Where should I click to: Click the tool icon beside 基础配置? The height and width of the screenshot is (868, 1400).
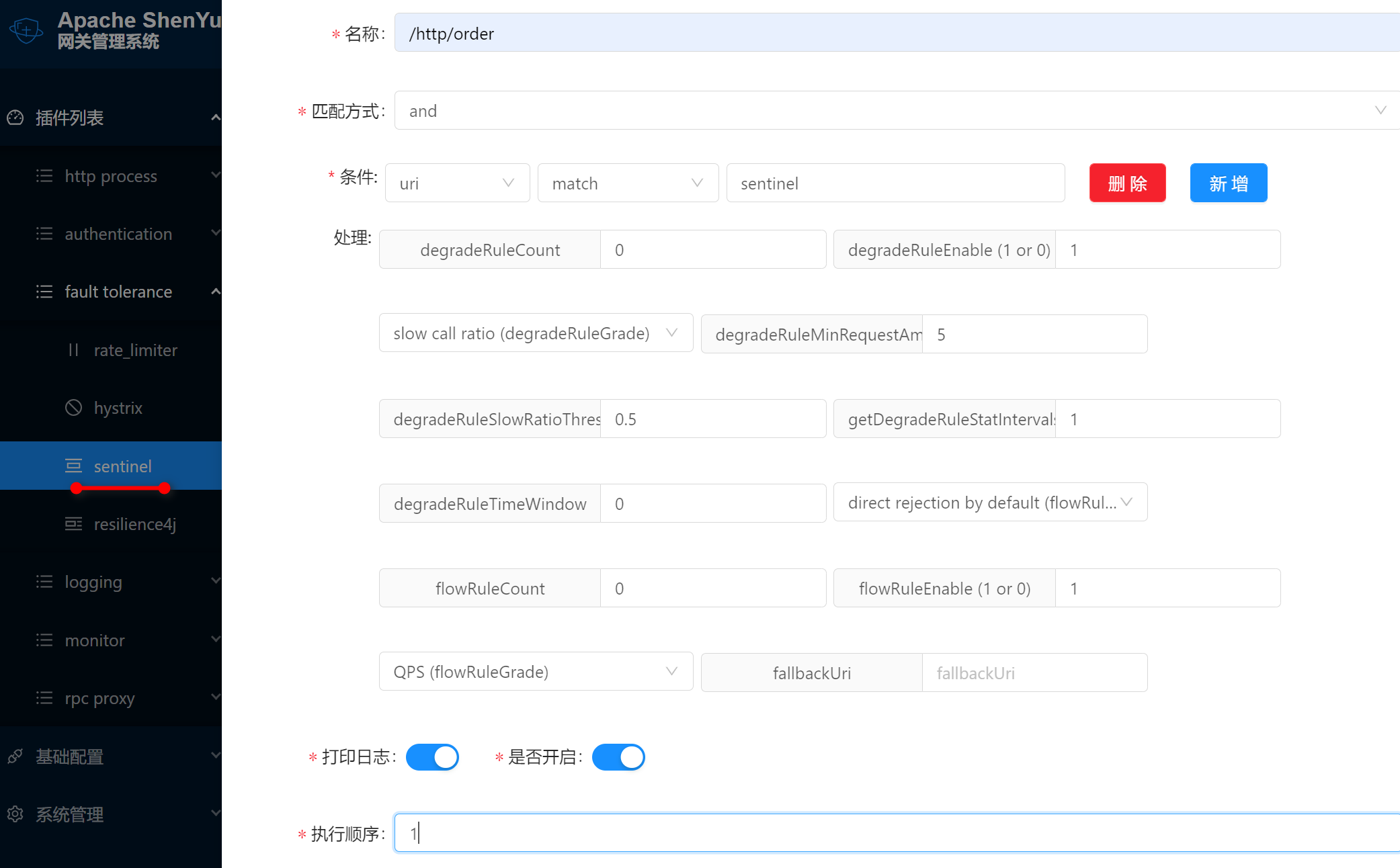point(15,756)
